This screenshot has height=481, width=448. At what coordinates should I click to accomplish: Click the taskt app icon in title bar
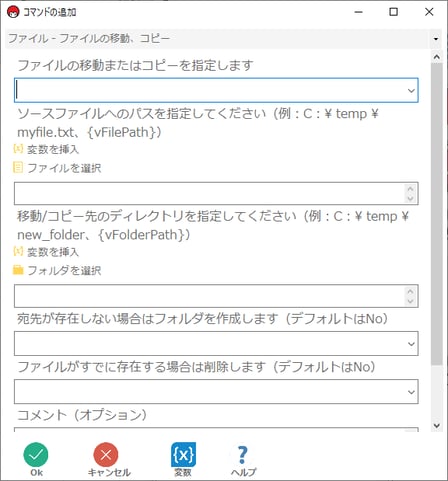13,12
